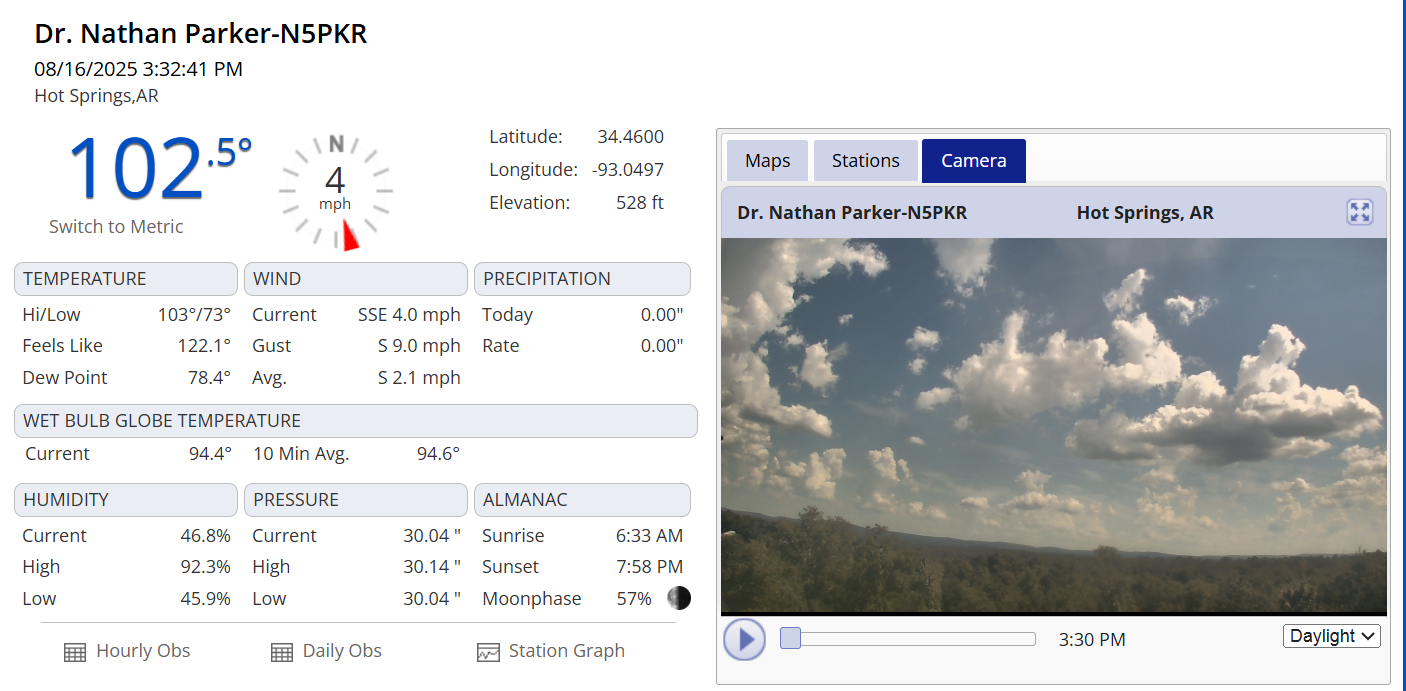Click the timelapse slider handle

790,638
